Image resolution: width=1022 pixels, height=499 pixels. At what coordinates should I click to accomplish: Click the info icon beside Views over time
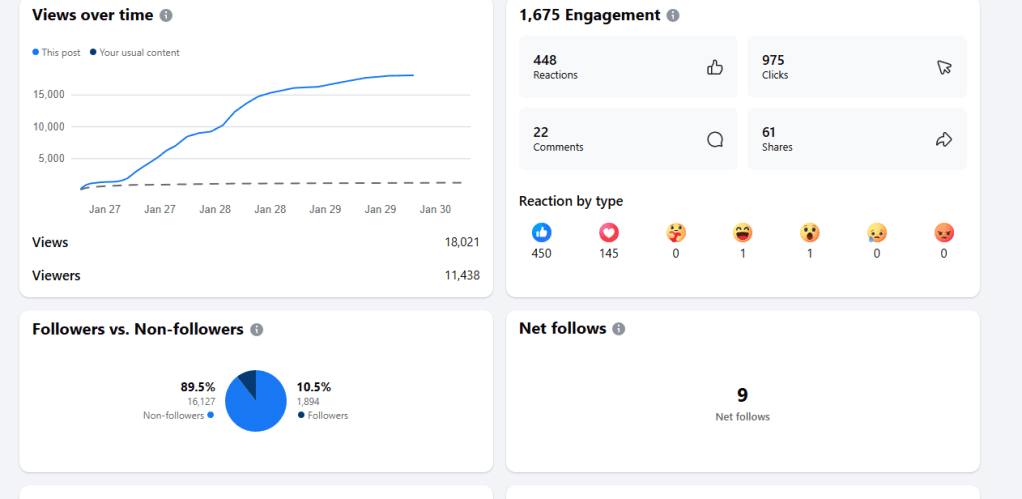[x=166, y=15]
